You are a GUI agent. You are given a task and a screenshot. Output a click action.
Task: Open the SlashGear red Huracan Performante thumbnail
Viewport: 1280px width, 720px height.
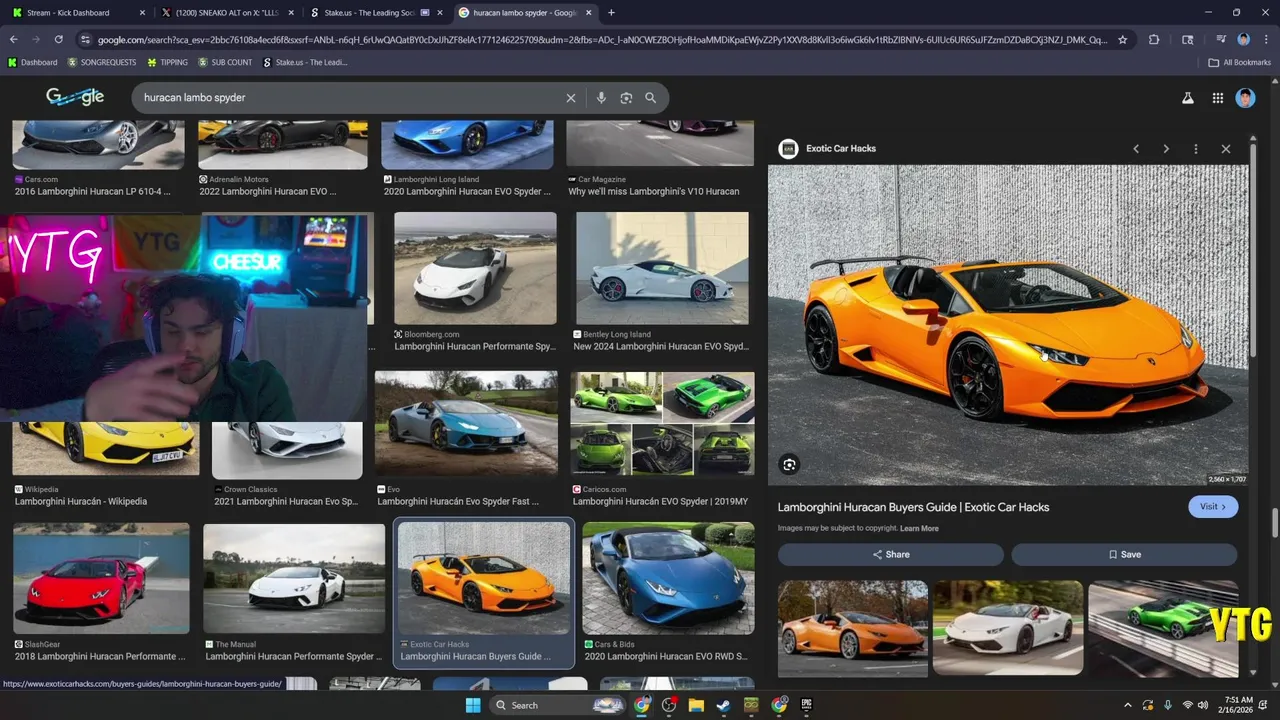(101, 578)
